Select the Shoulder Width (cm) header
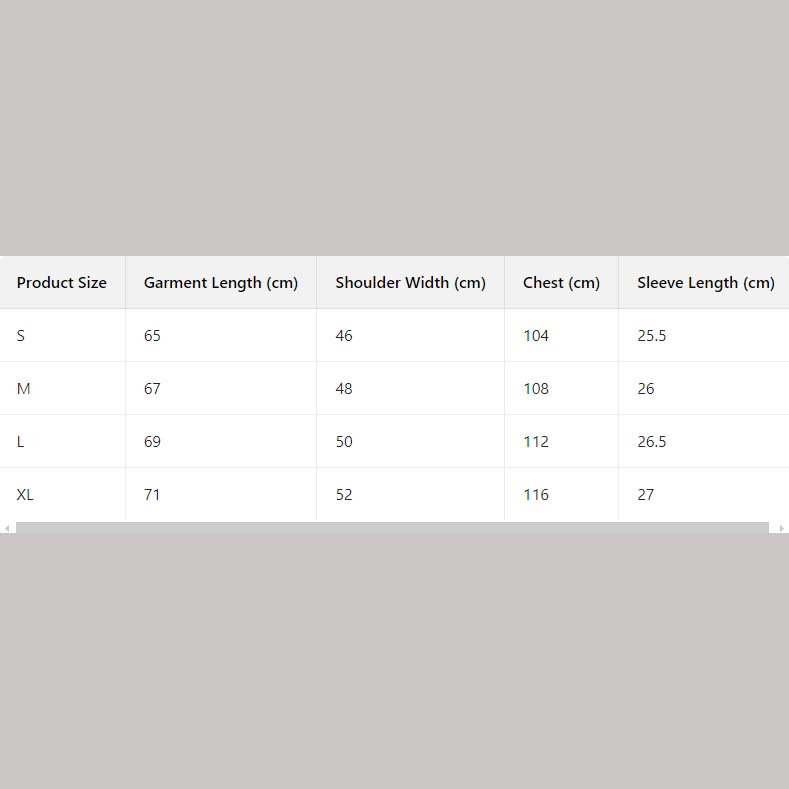 [410, 283]
